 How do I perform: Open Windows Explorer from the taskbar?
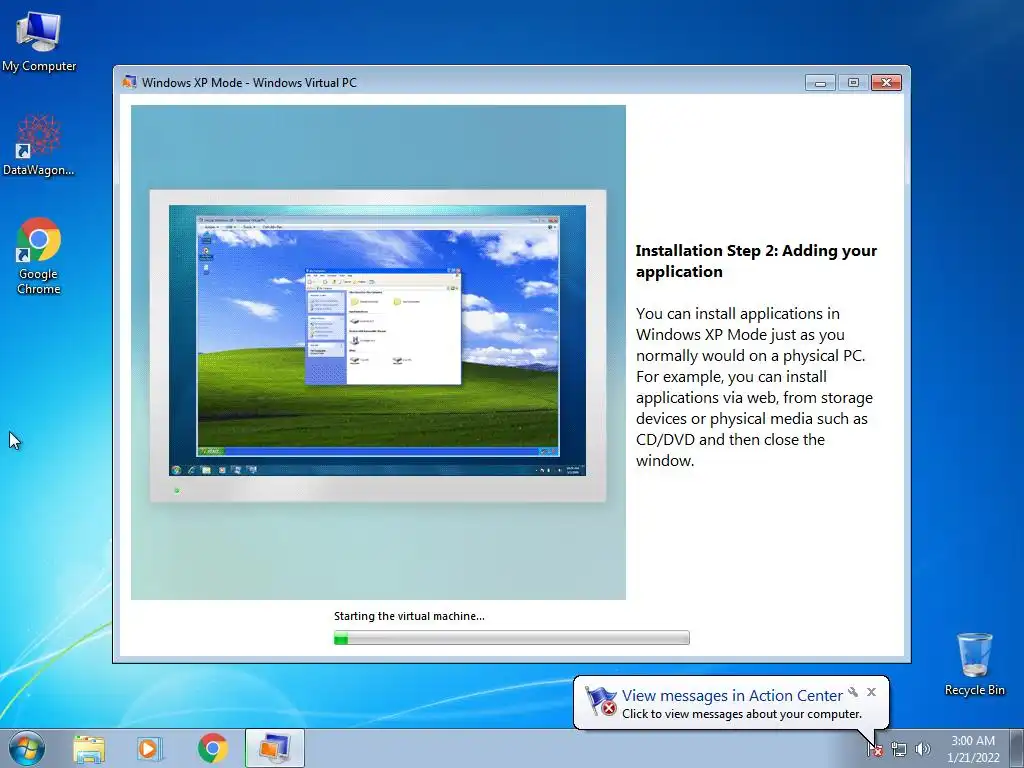tap(89, 749)
